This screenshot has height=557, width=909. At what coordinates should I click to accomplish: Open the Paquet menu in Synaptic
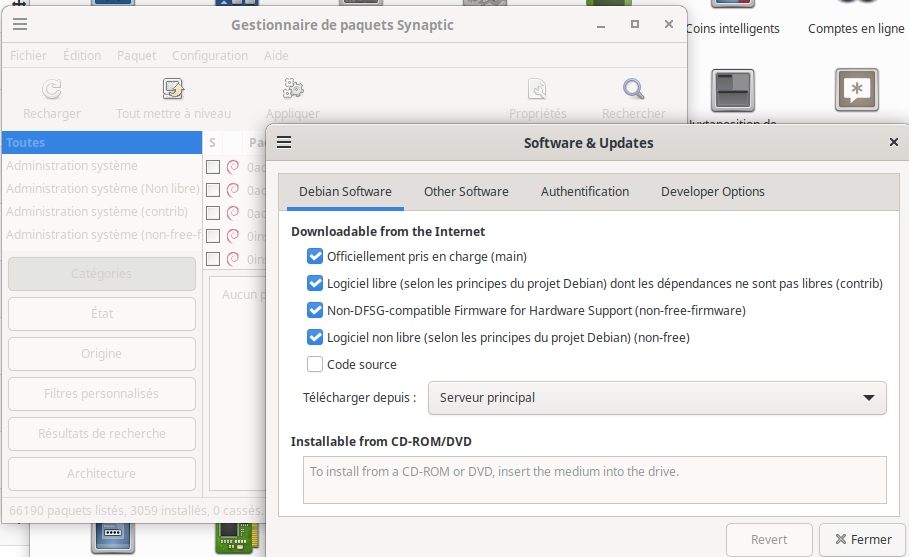tap(136, 56)
